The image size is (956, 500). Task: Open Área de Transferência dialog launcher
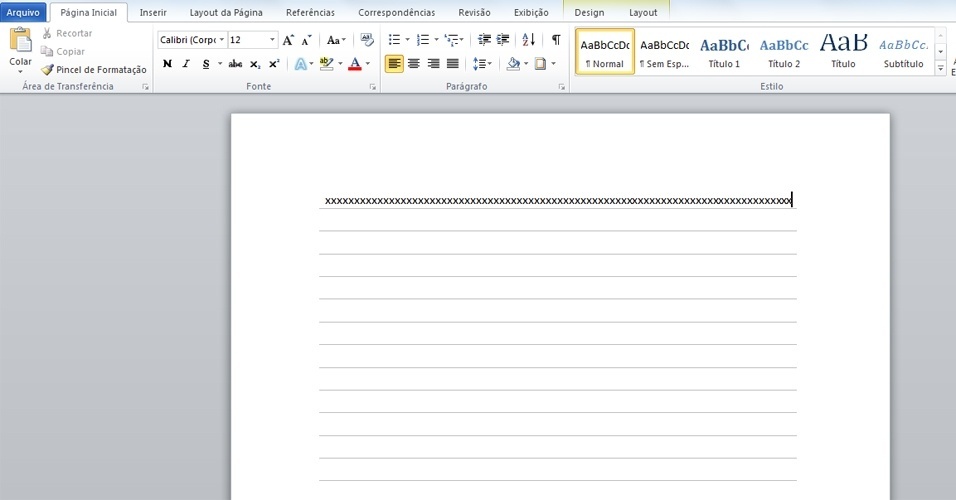(145, 87)
